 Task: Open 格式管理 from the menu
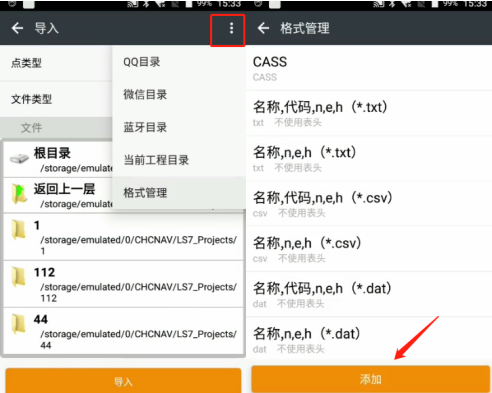tap(179, 193)
